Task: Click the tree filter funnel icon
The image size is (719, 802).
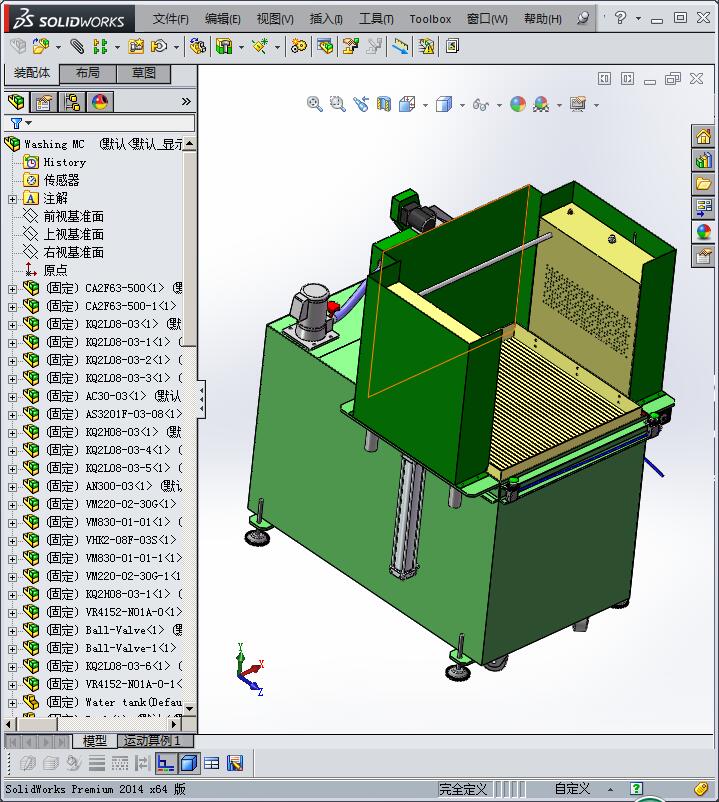Action: tap(16, 123)
